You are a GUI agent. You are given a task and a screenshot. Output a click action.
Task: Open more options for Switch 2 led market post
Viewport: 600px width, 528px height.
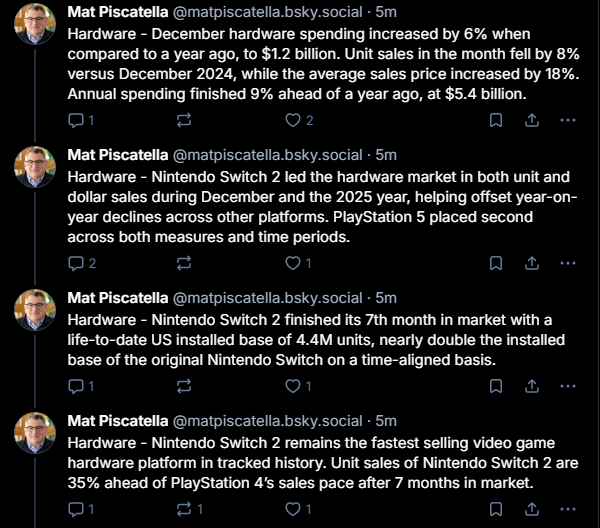coord(568,264)
